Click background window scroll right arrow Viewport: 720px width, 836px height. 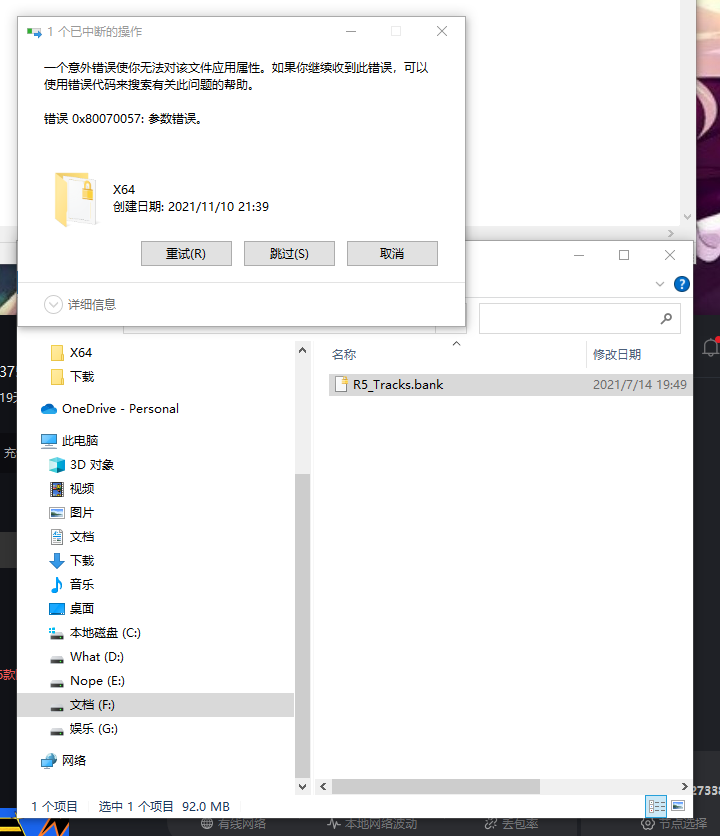(x=671, y=234)
